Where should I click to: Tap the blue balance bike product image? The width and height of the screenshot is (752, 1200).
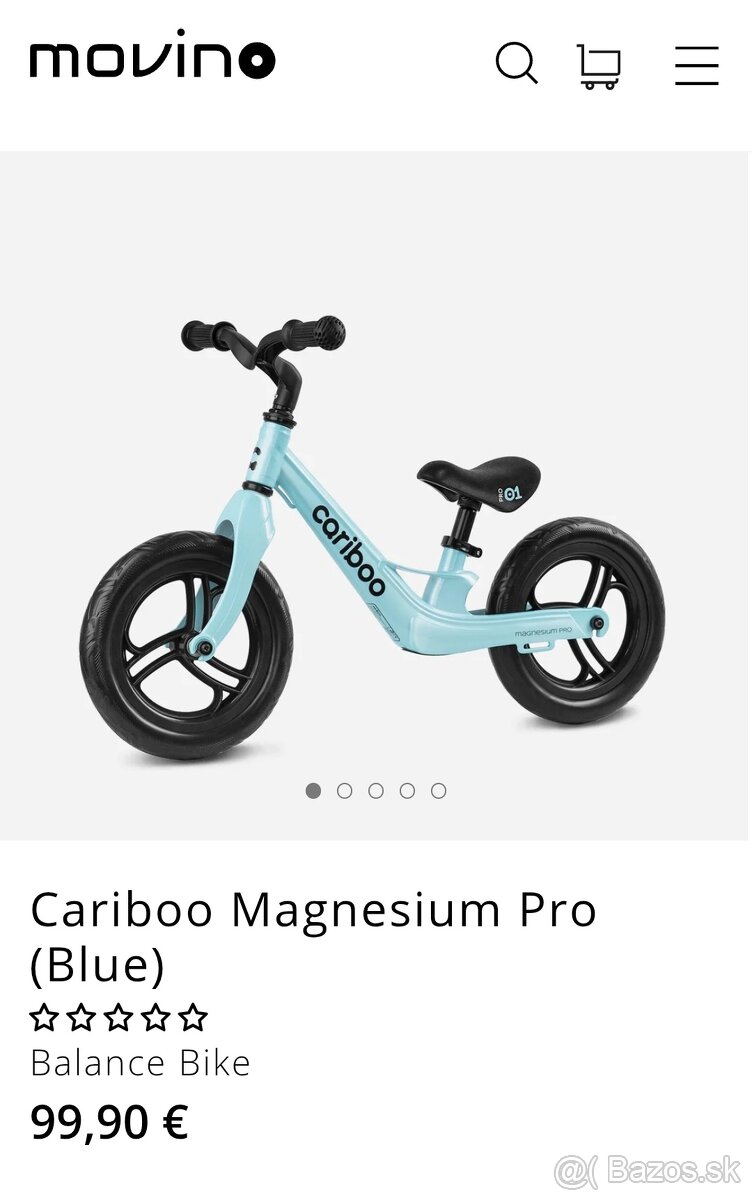[372, 538]
